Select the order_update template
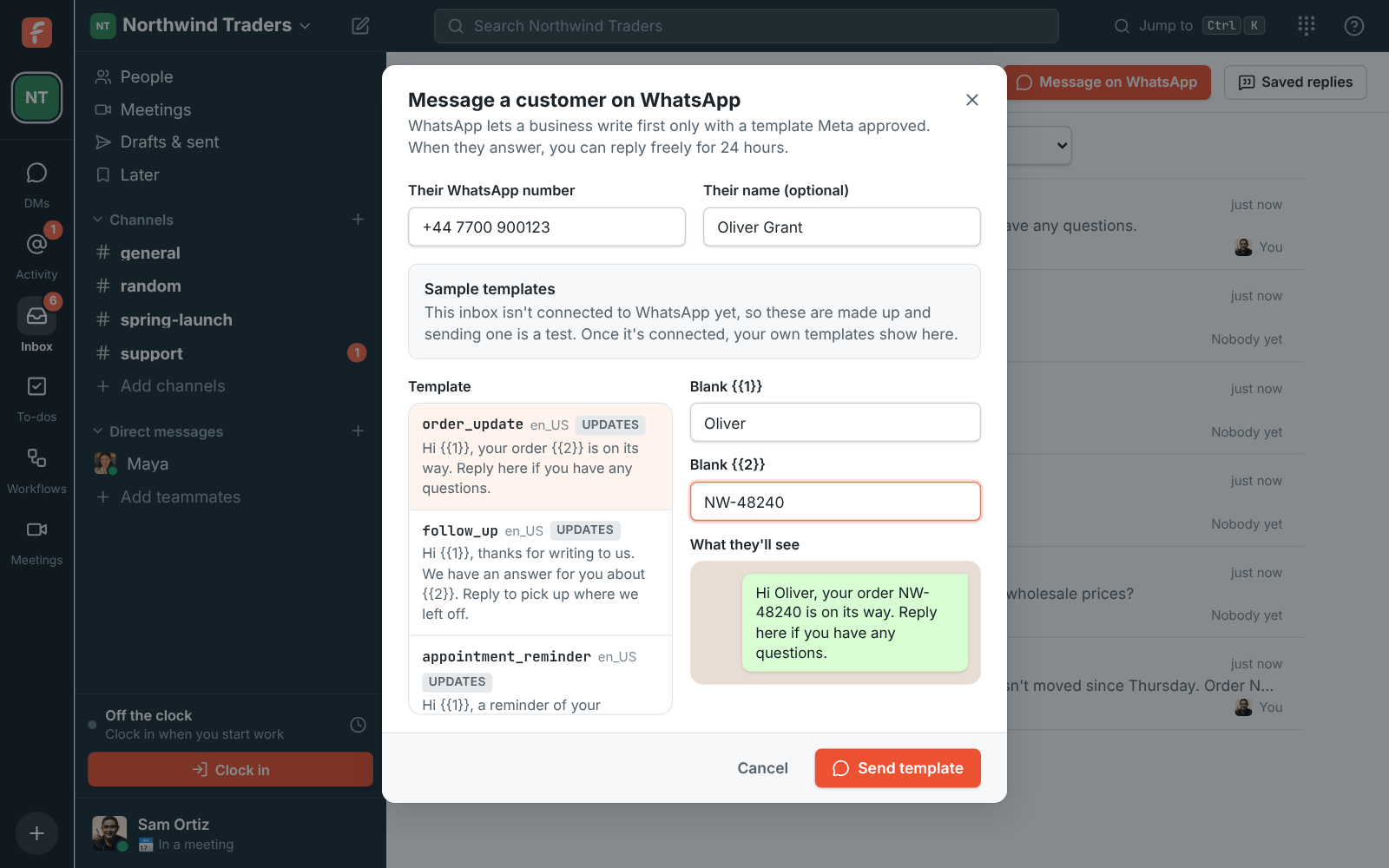Image resolution: width=1389 pixels, height=868 pixels. tap(540, 457)
